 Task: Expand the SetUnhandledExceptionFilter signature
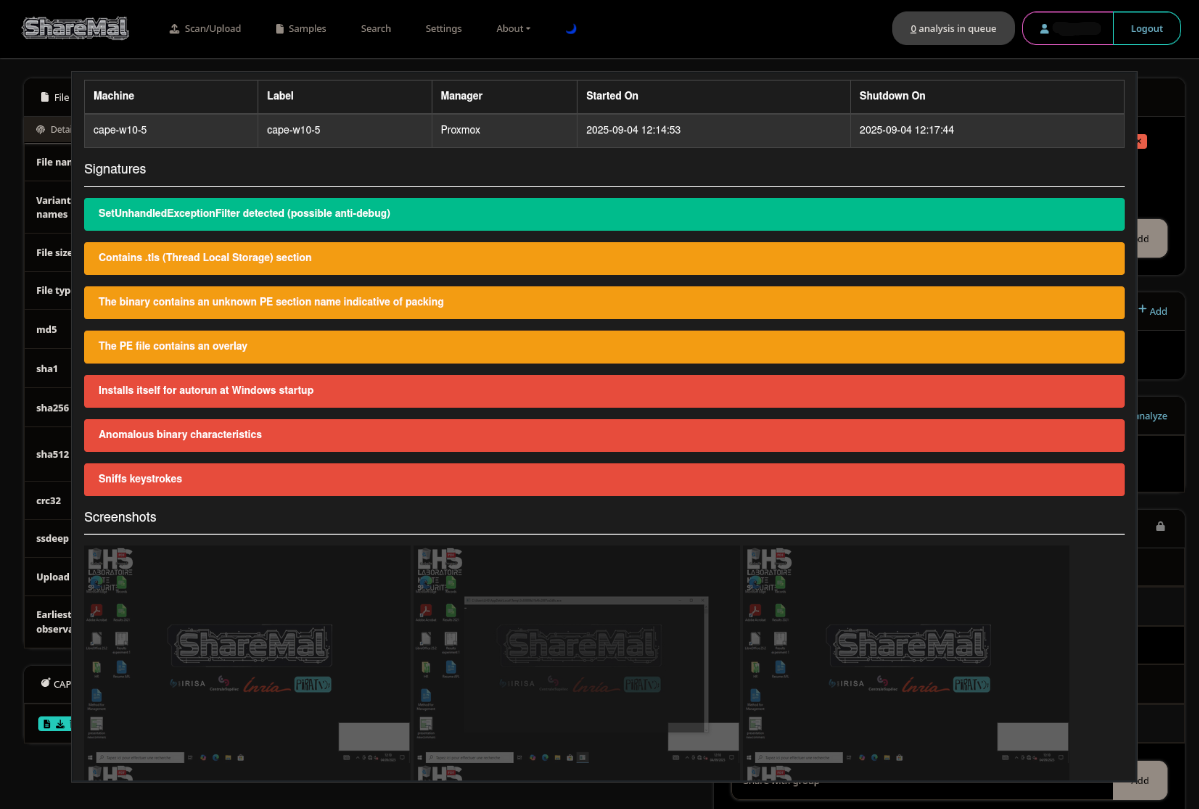pos(604,214)
